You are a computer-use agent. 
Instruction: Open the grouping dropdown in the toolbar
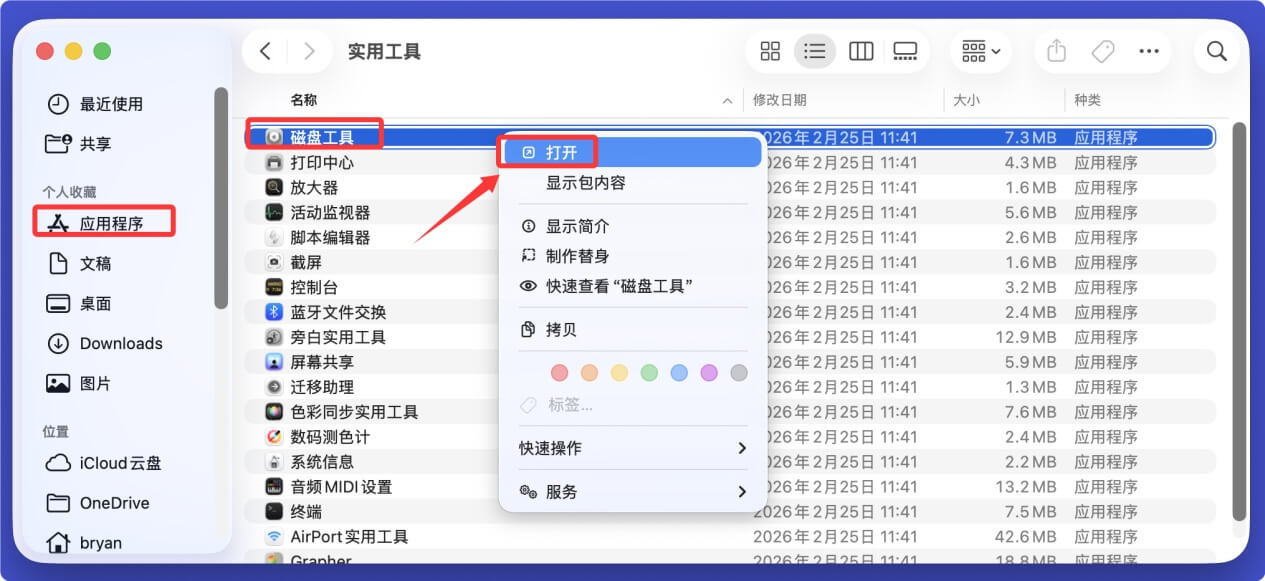979,50
